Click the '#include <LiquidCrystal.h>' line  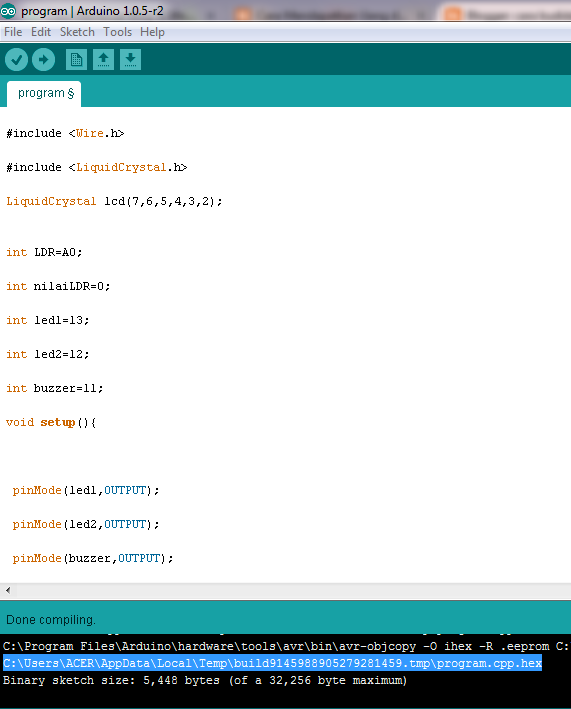pos(97,167)
